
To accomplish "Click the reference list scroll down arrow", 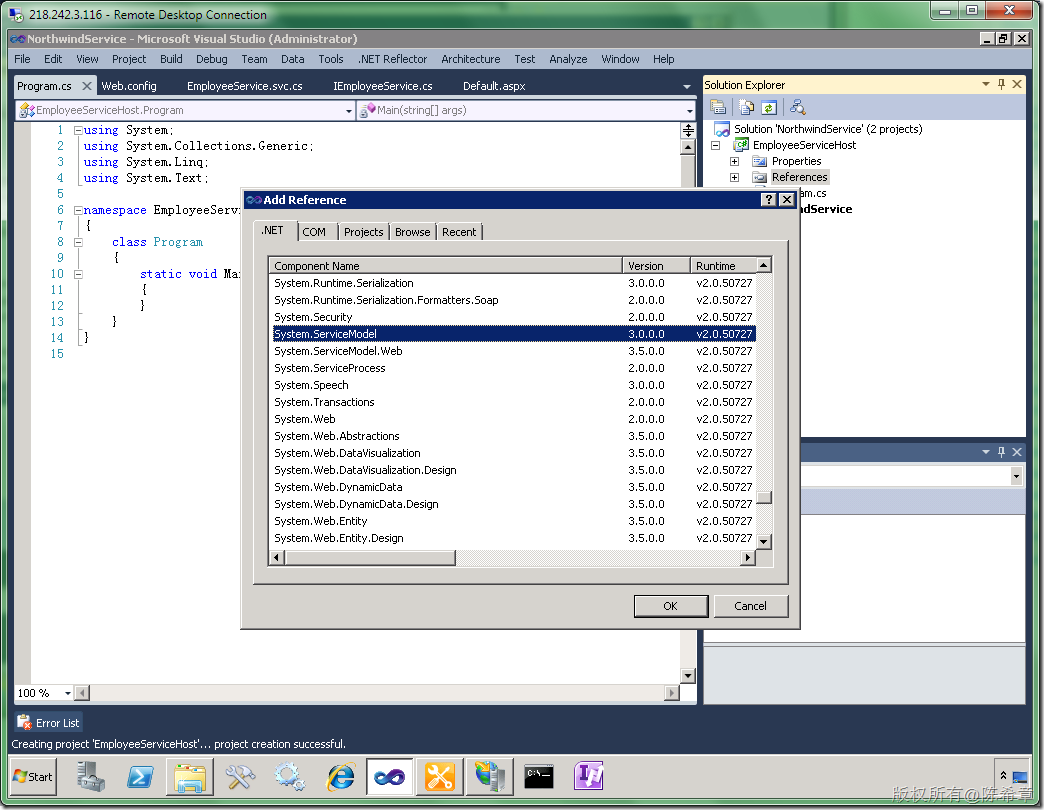I will 764,542.
